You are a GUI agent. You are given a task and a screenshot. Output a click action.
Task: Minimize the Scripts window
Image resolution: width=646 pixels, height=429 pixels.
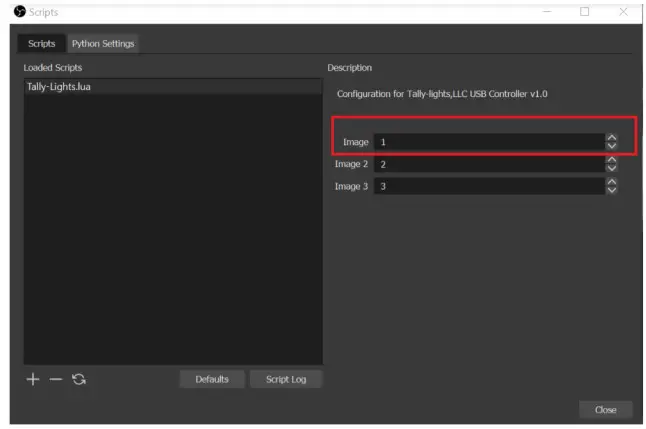547,12
